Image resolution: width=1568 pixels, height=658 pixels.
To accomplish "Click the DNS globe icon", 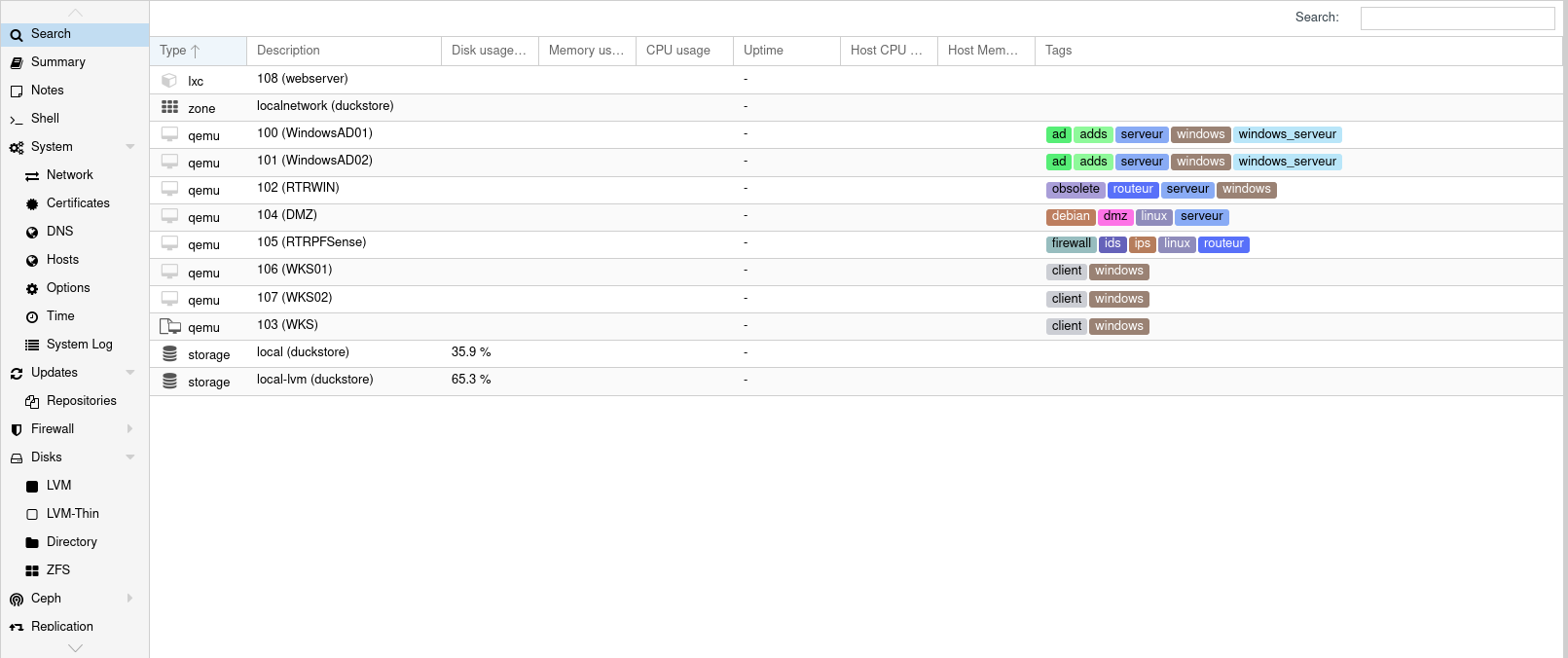I will pos(32,233).
